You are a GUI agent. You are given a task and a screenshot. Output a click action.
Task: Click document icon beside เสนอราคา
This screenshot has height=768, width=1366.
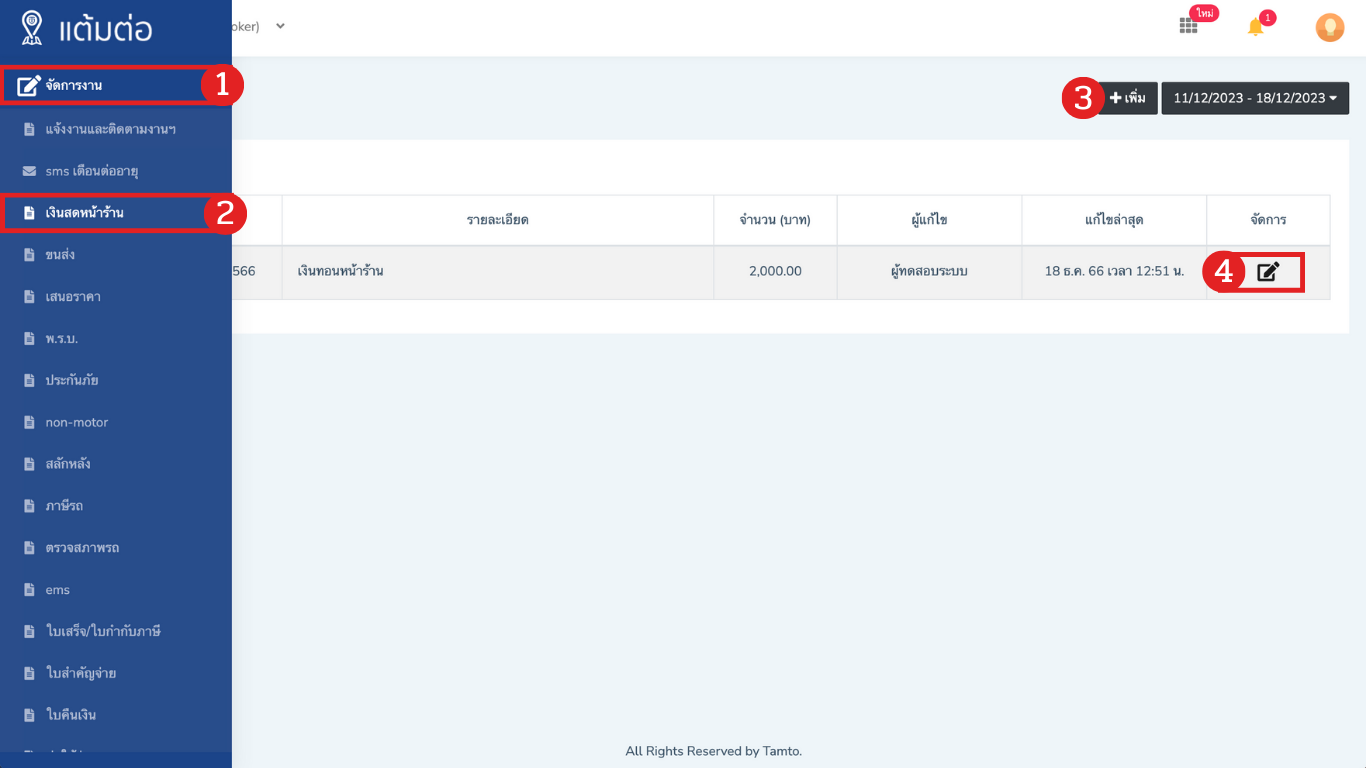click(x=29, y=297)
